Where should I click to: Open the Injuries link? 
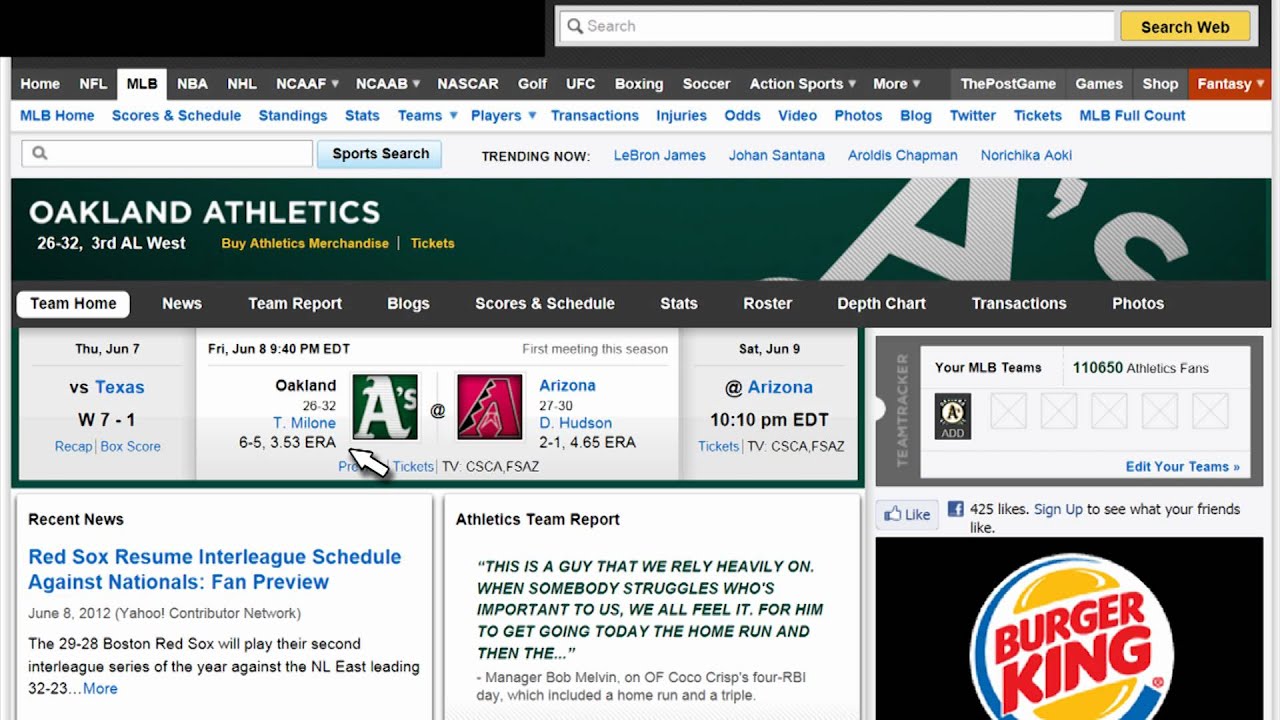pyautogui.click(x=682, y=115)
